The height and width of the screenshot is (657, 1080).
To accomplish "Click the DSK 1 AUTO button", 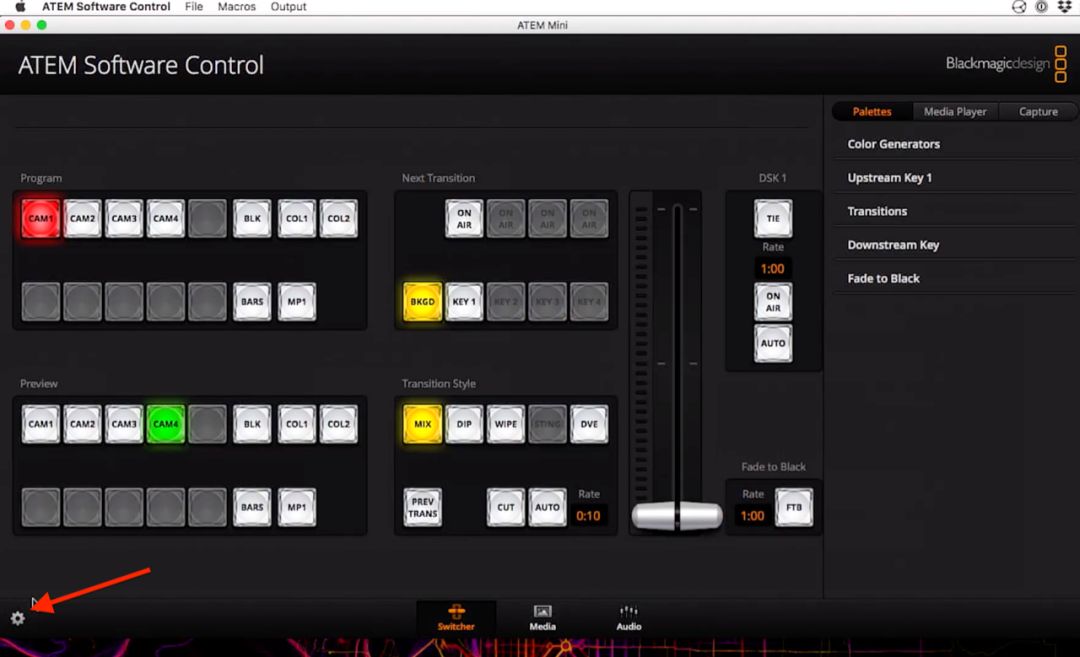I will click(773, 343).
